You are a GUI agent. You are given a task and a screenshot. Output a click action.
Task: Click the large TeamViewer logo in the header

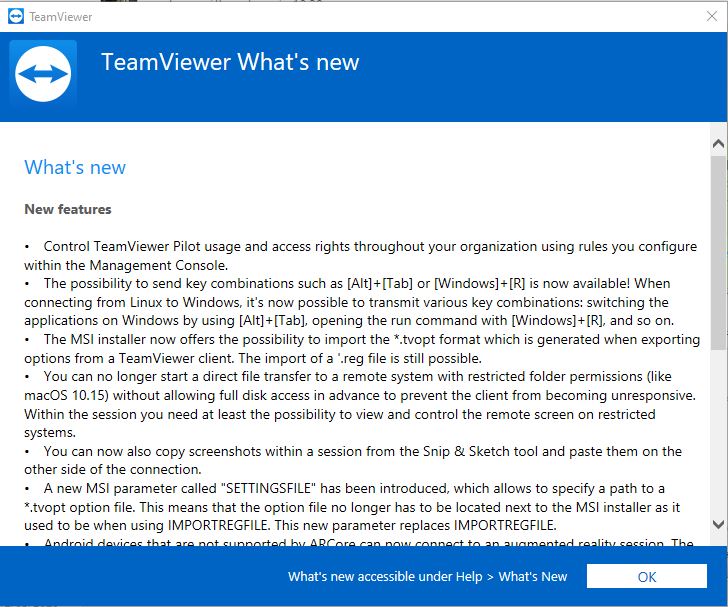(x=43, y=76)
